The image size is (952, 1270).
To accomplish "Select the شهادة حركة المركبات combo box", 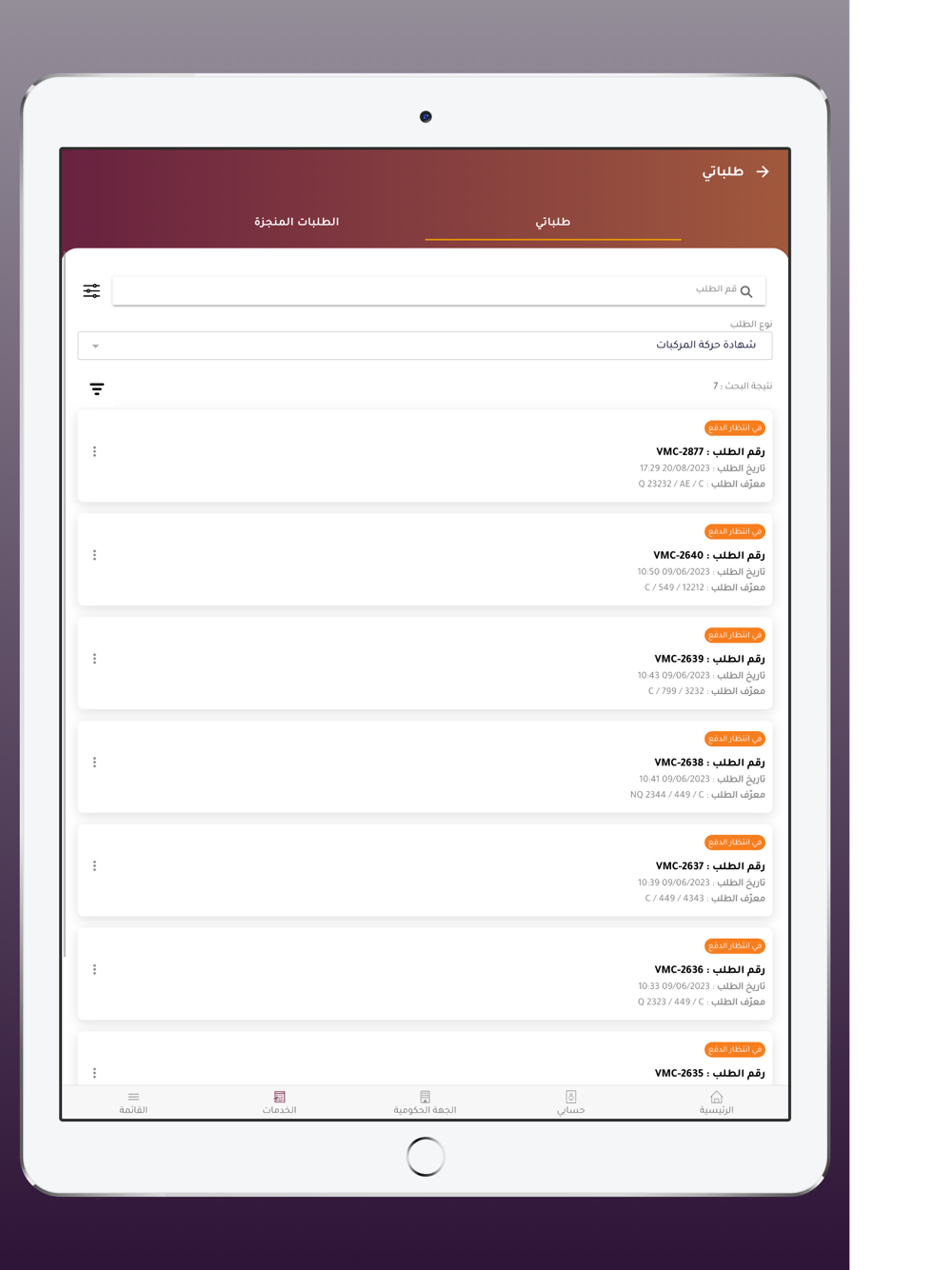I will pyautogui.click(x=425, y=346).
